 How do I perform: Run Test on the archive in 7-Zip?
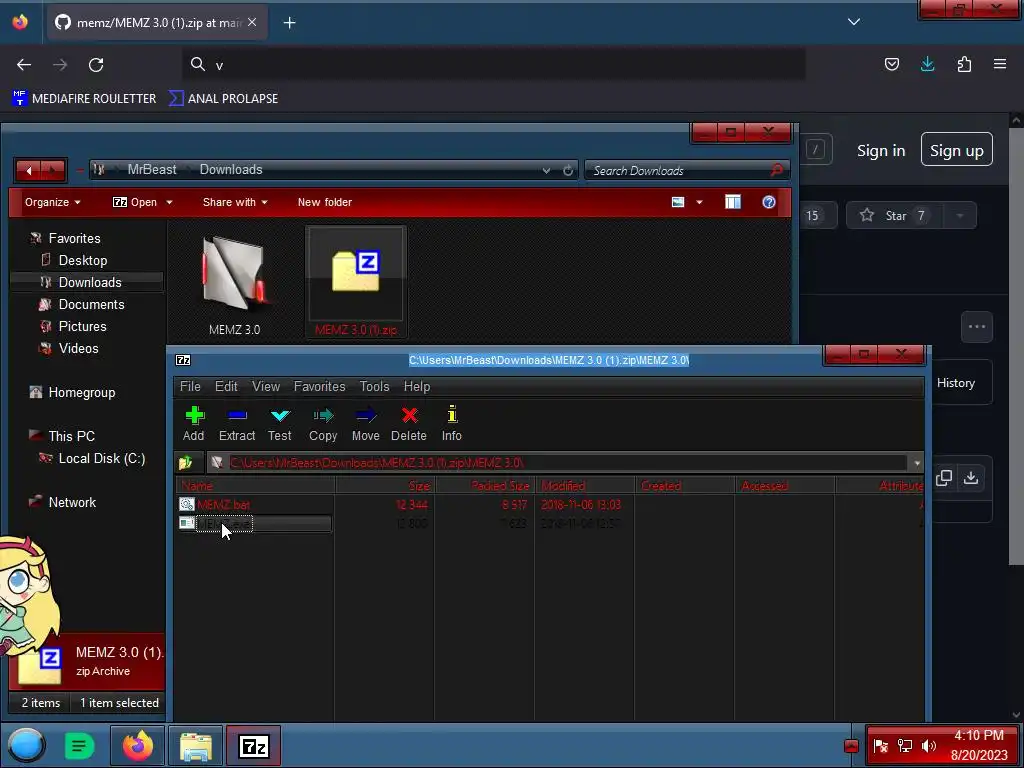pyautogui.click(x=280, y=423)
